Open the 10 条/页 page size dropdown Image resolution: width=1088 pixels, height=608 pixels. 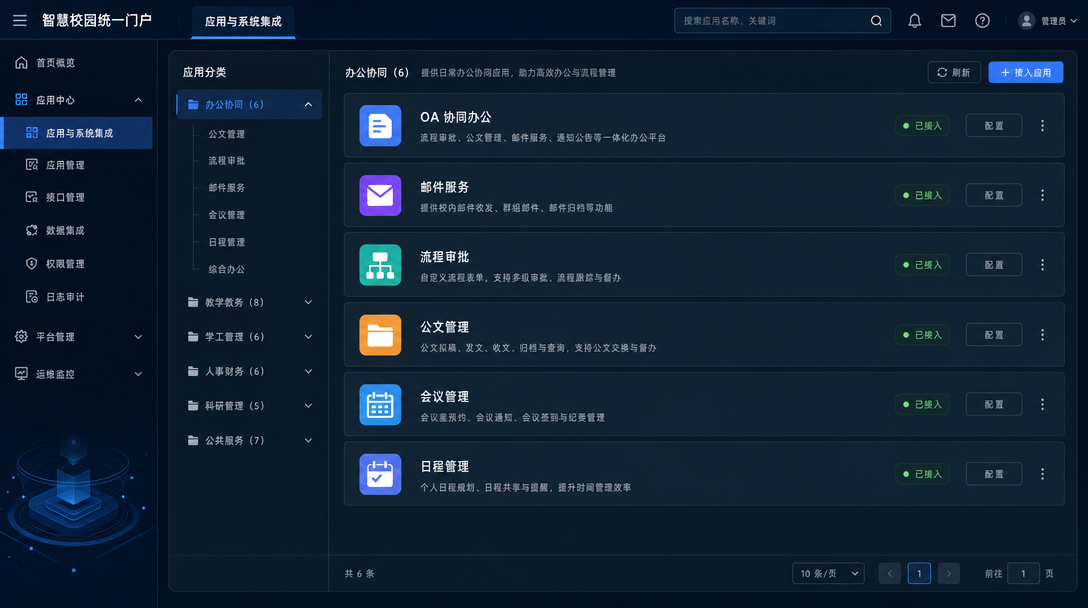(x=828, y=573)
